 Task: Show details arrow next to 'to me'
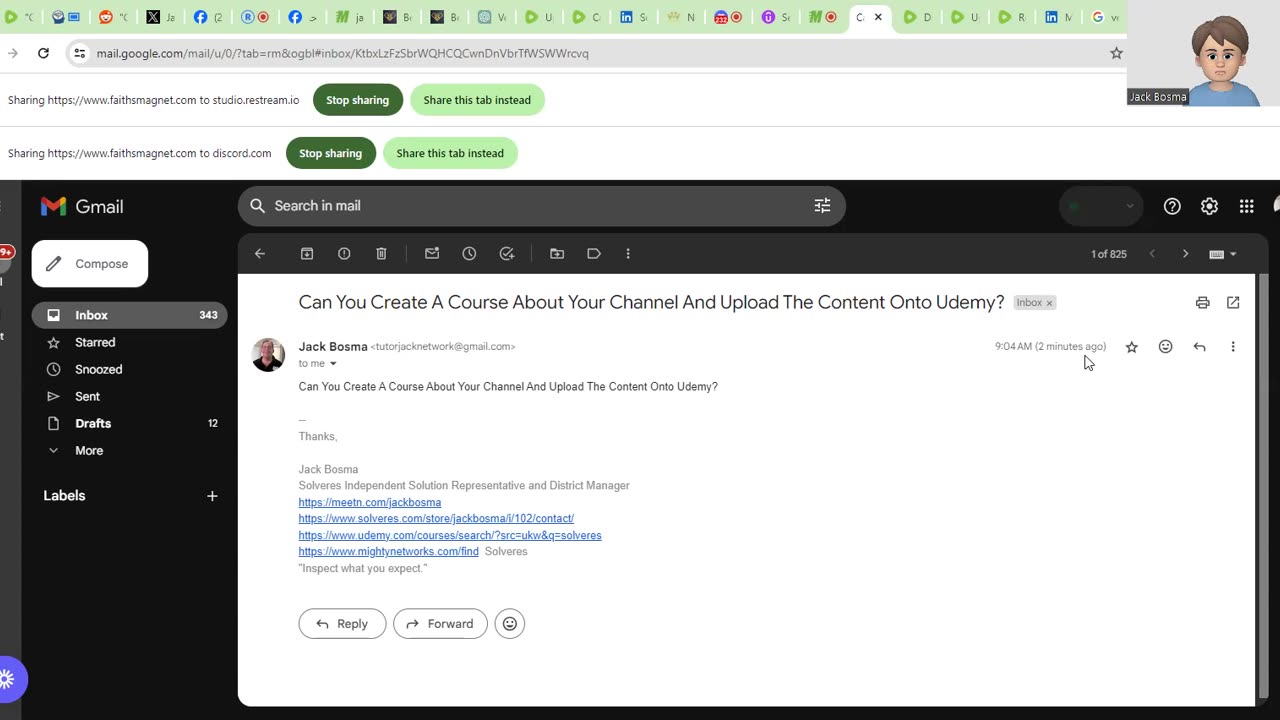click(x=333, y=364)
